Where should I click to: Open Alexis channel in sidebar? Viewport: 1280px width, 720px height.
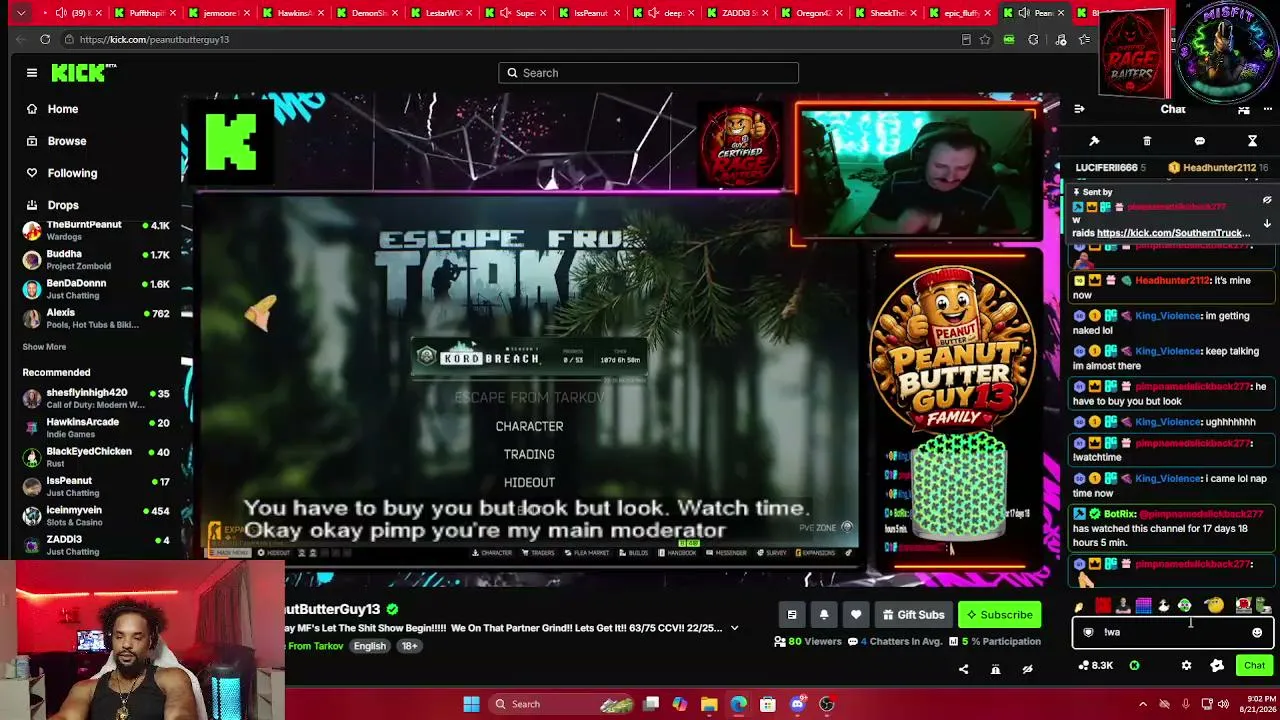pos(96,318)
